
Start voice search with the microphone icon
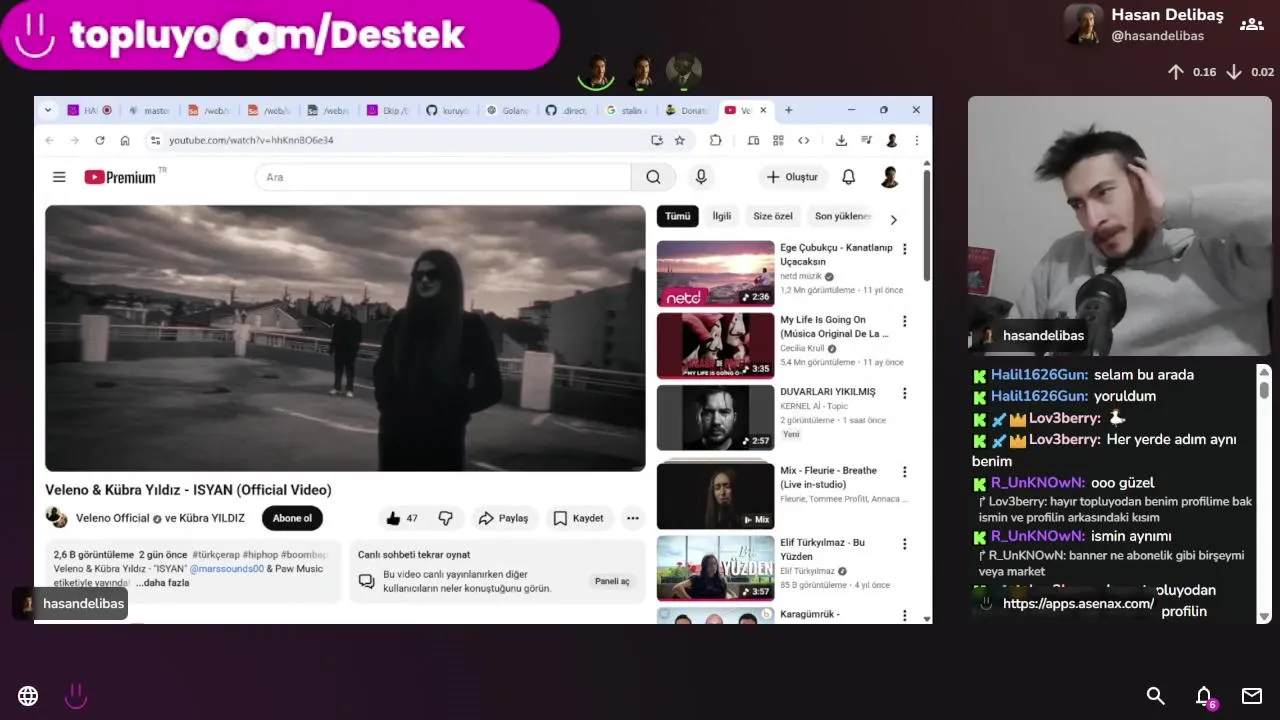(x=701, y=177)
